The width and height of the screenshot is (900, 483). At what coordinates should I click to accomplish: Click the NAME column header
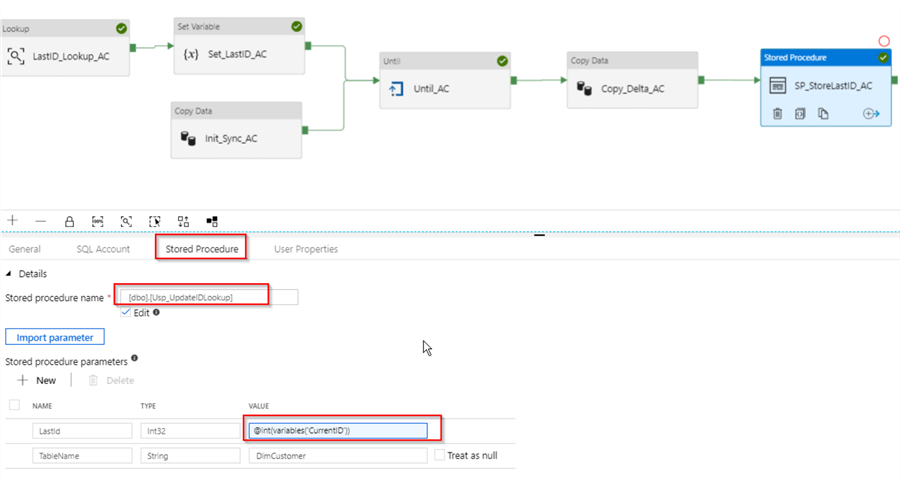click(42, 406)
